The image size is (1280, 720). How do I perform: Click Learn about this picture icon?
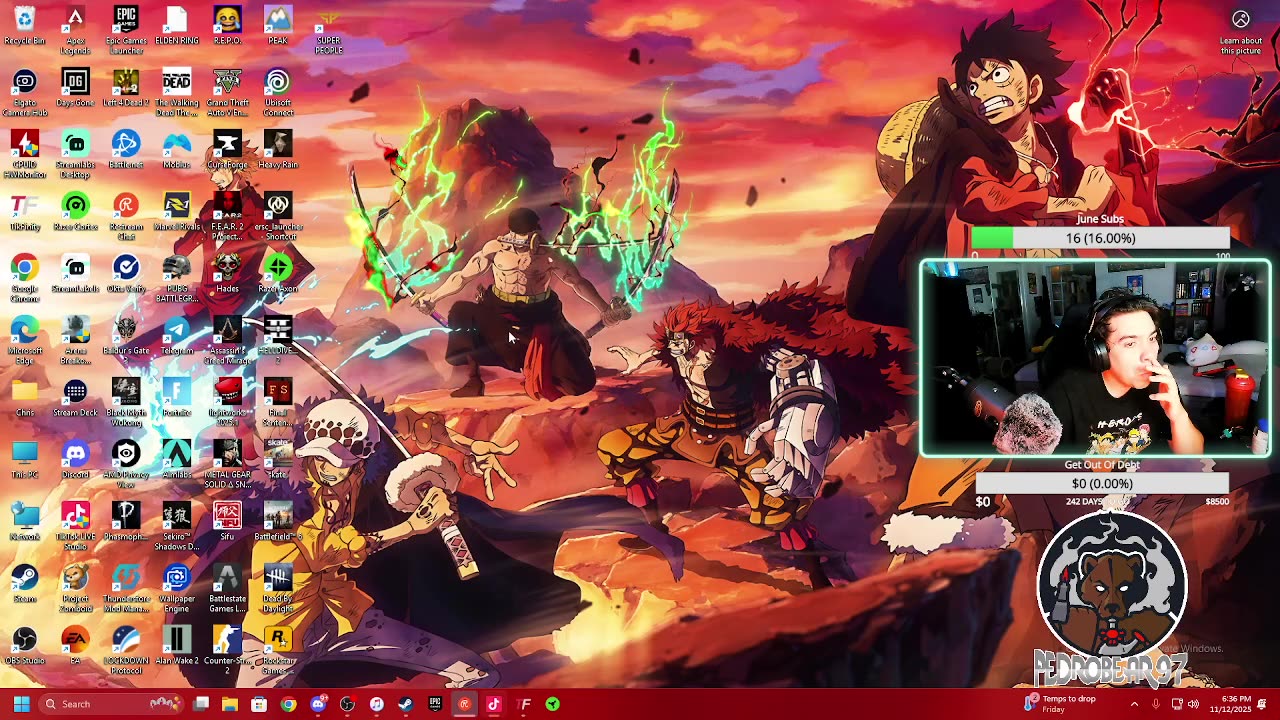coord(1241,33)
